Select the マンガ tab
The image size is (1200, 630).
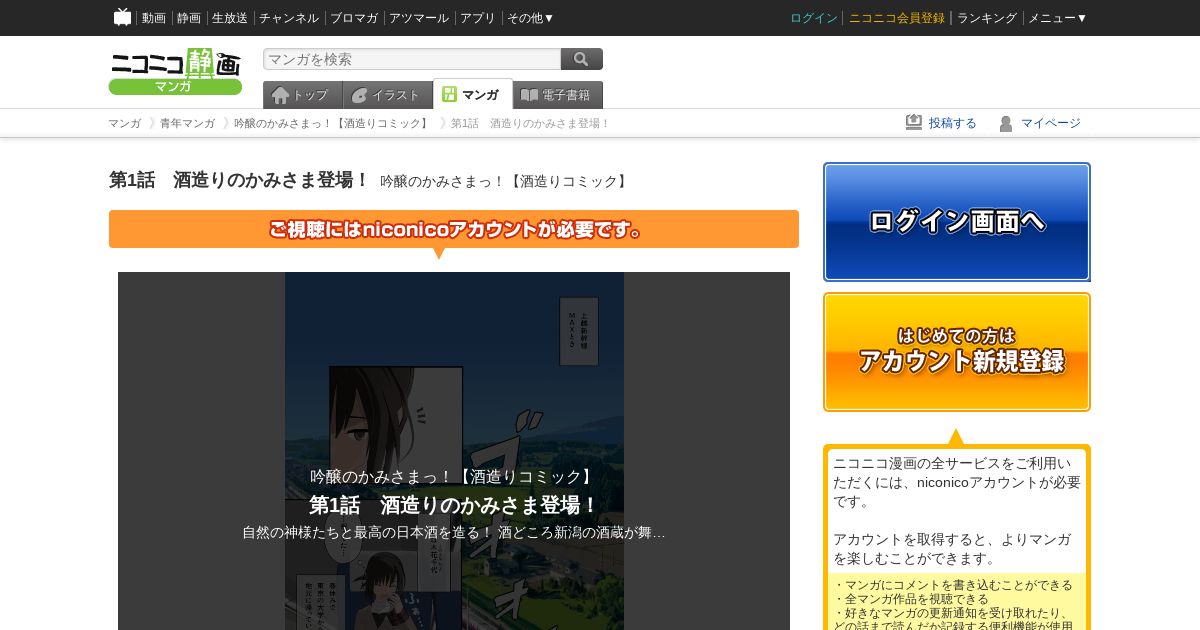(x=472, y=94)
